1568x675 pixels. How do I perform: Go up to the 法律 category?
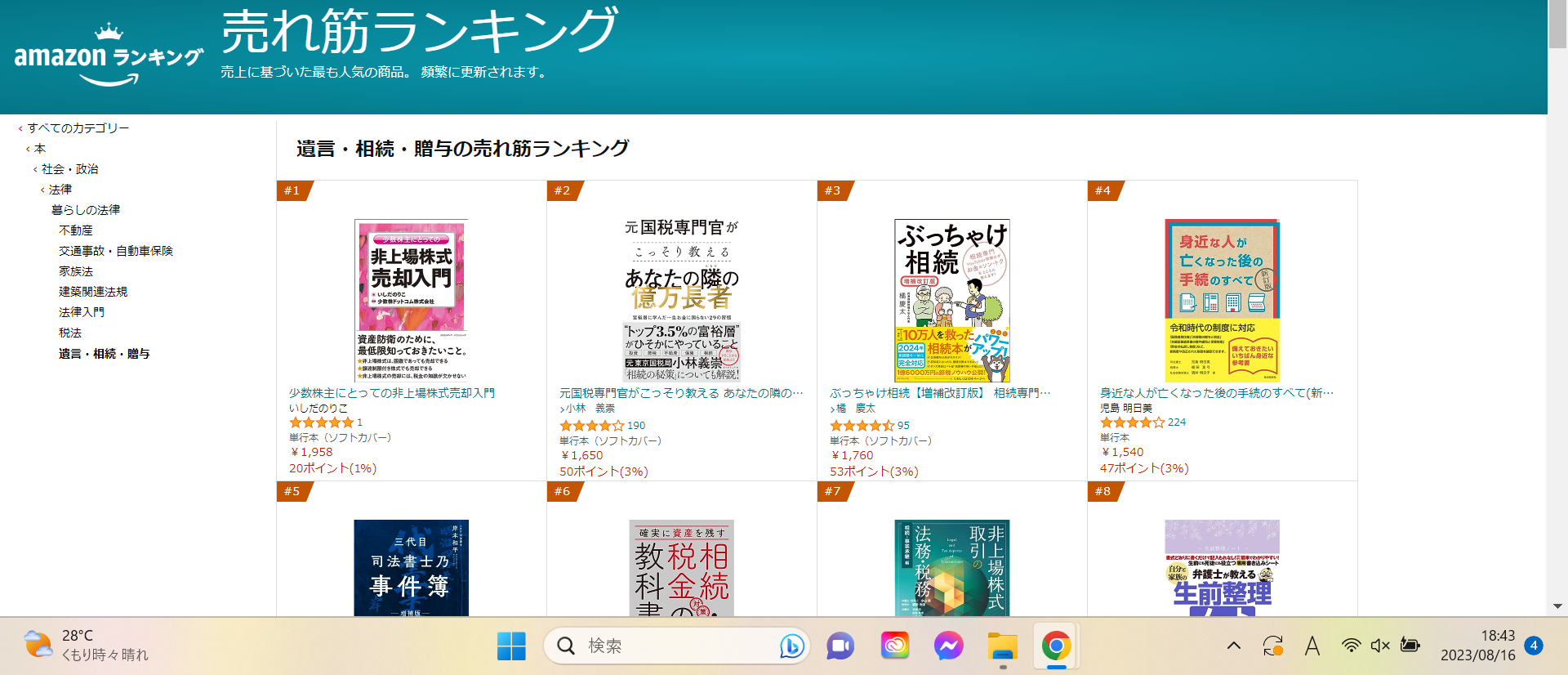(x=60, y=190)
